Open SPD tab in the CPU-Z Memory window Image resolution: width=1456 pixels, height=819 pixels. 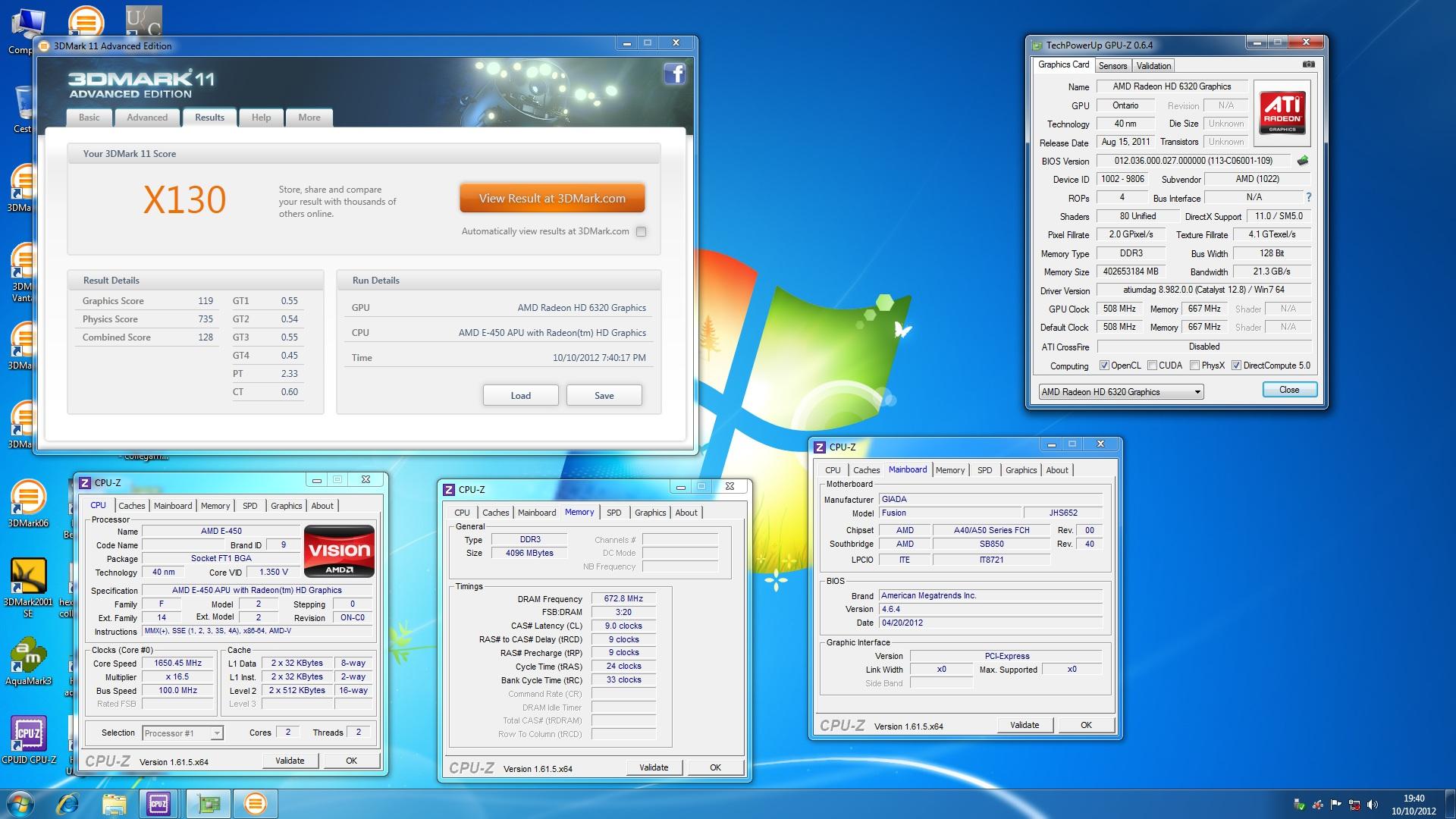coord(614,513)
